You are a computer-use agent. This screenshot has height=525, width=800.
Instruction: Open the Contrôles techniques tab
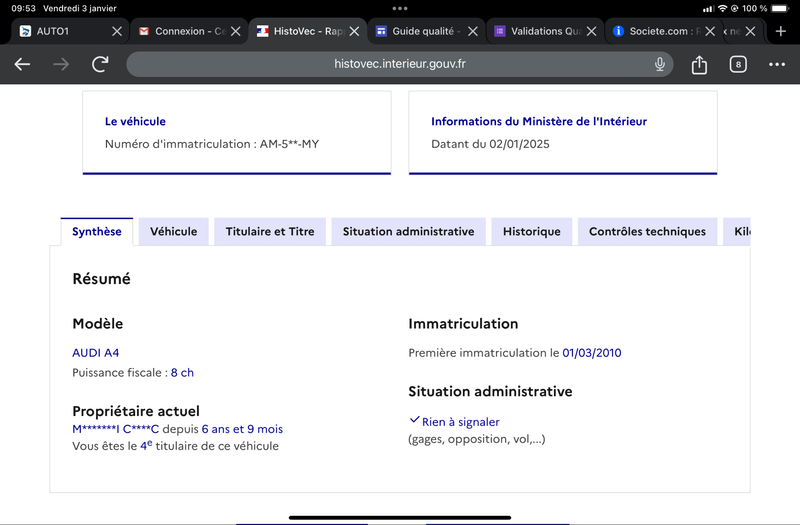click(x=647, y=232)
